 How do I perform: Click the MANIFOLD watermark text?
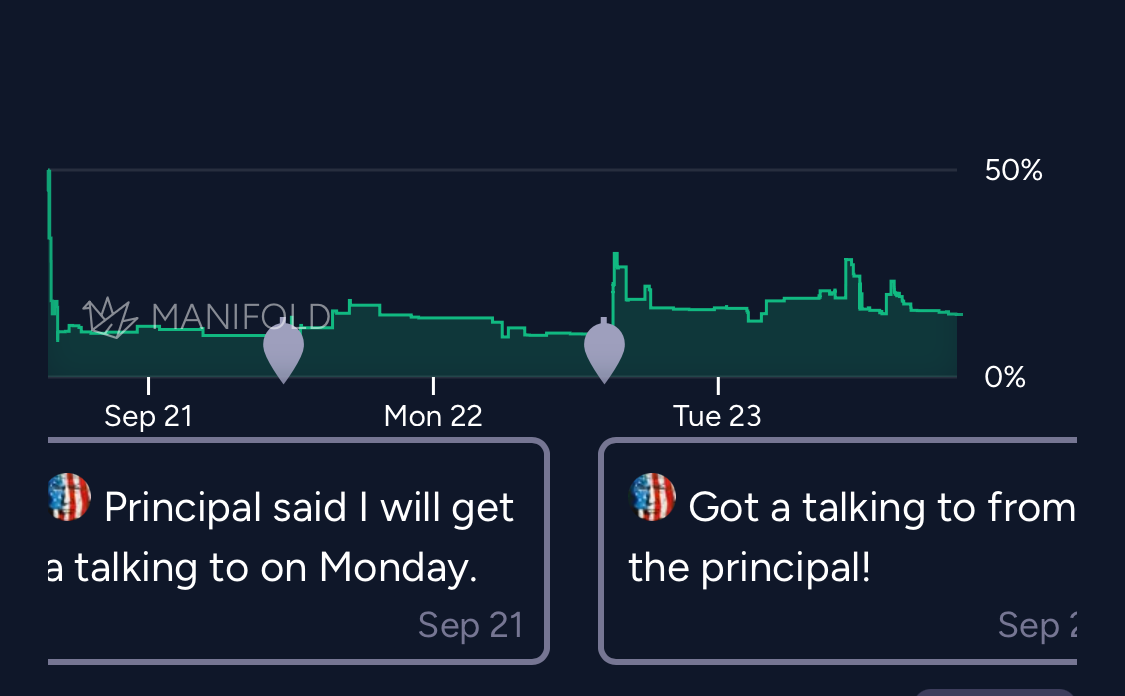(240, 317)
